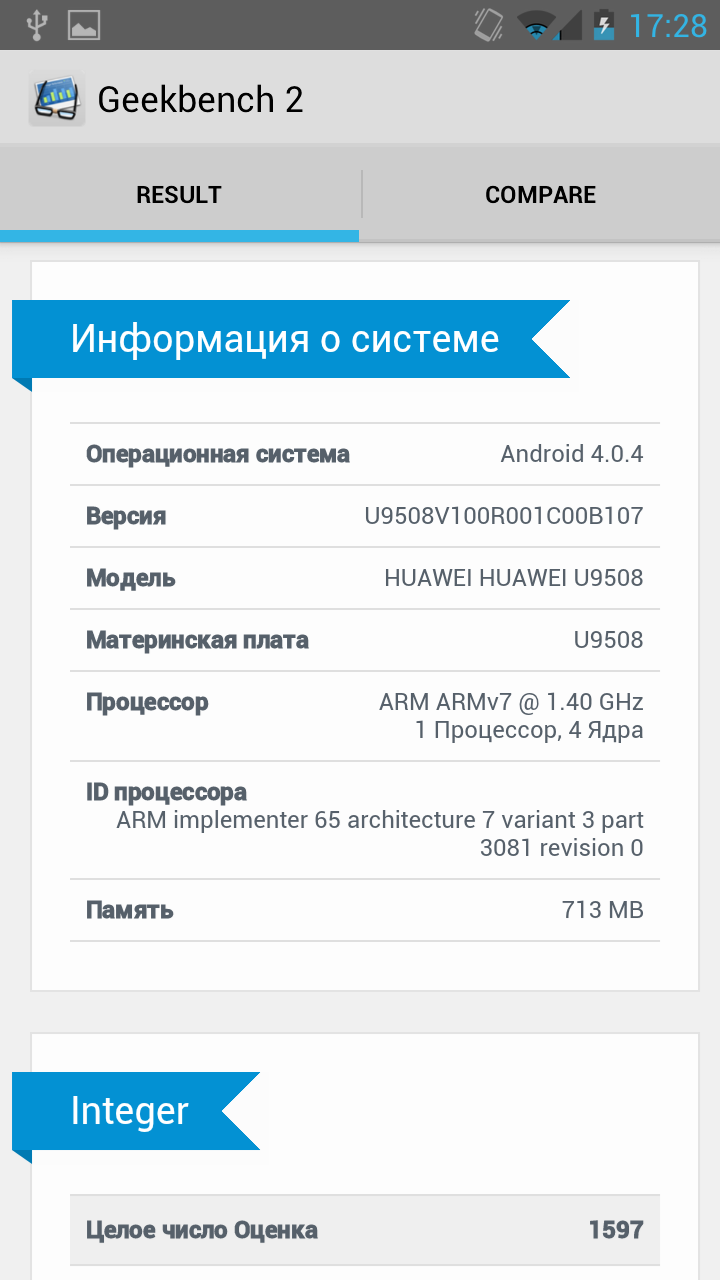This screenshot has width=720, height=1280.
Task: Tap the Информация о системе banner
Action: tap(285, 339)
